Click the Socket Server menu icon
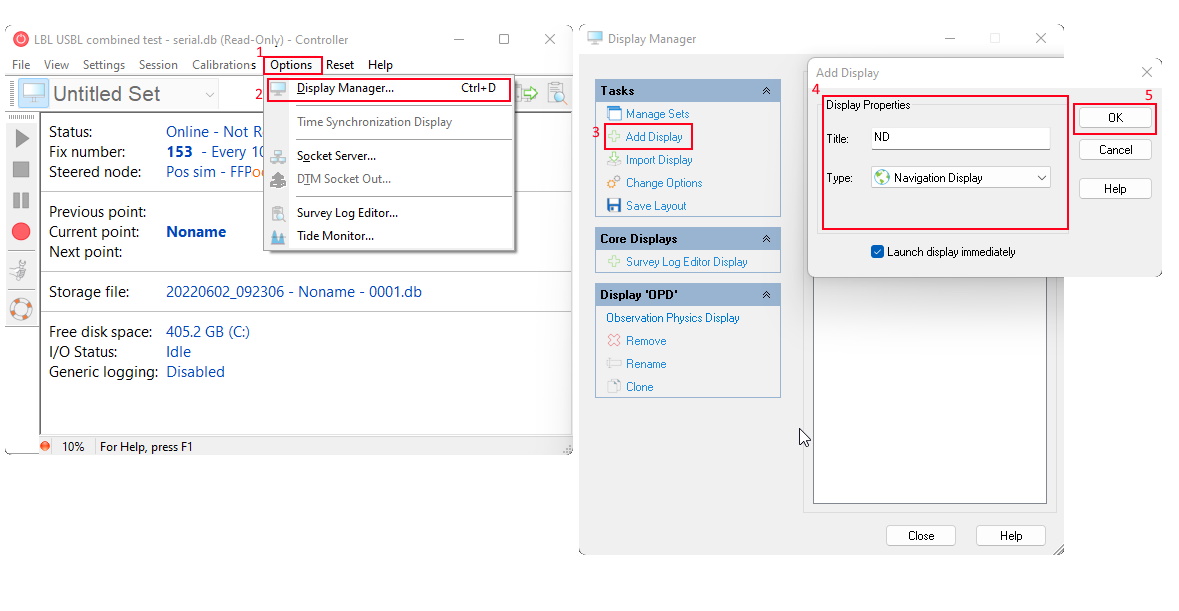Viewport: 1179px width, 611px height. 278,156
